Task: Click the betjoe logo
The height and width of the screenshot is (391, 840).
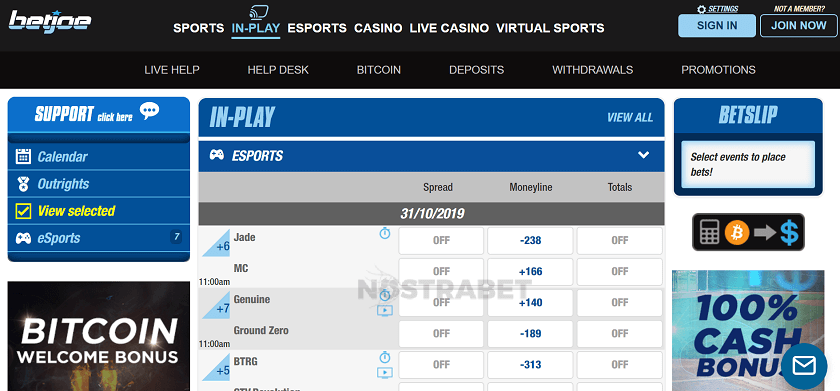Action: tap(50, 22)
